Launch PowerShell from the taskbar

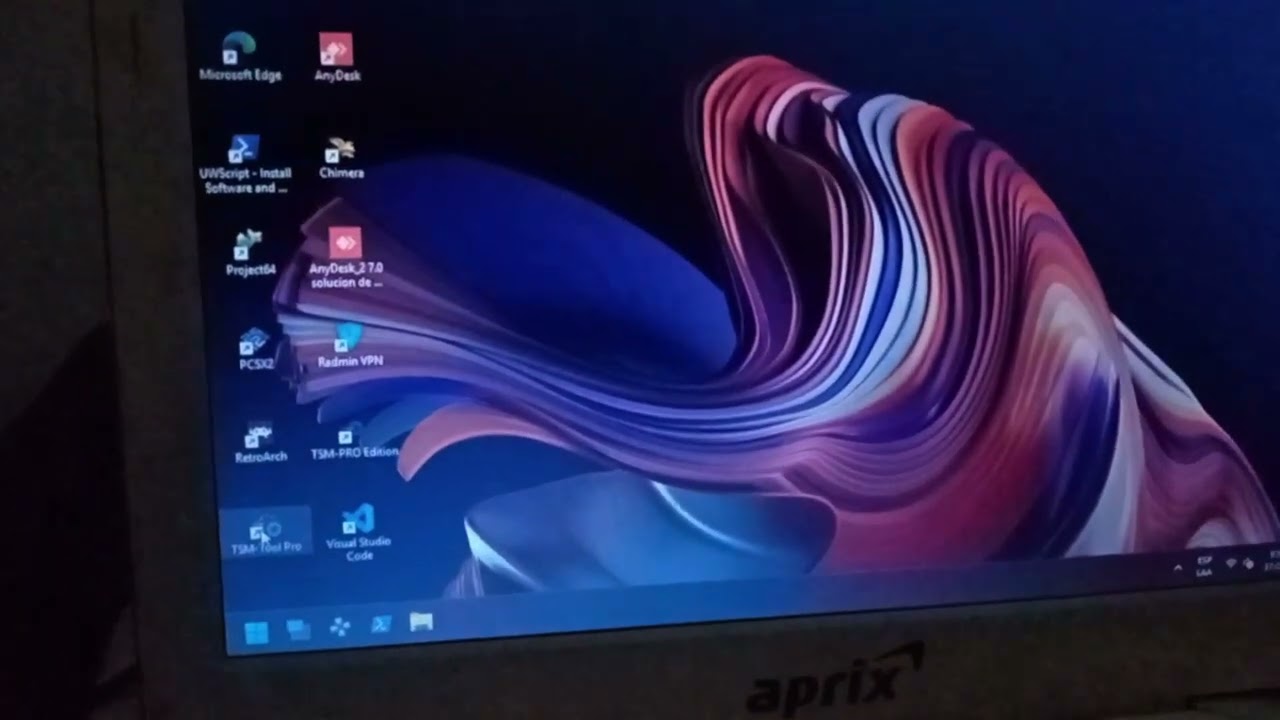coord(381,624)
